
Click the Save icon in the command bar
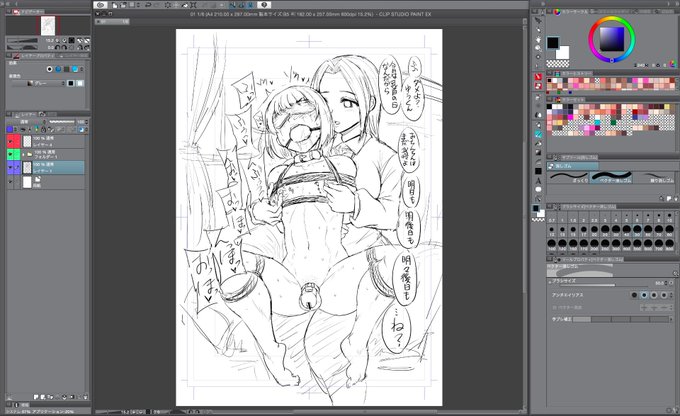132,5
